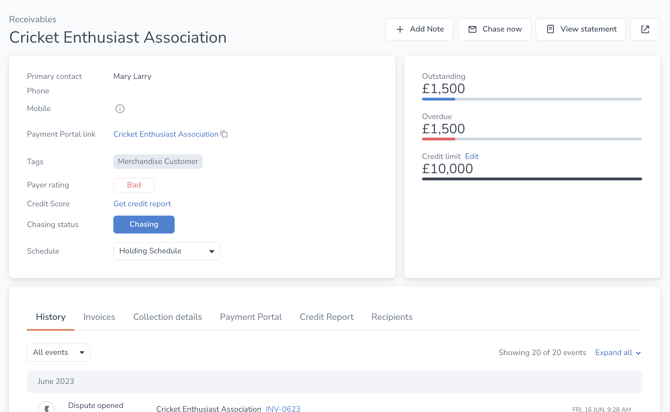670x412 pixels.
Task: Open the Holding Schedule dropdown
Action: point(166,252)
